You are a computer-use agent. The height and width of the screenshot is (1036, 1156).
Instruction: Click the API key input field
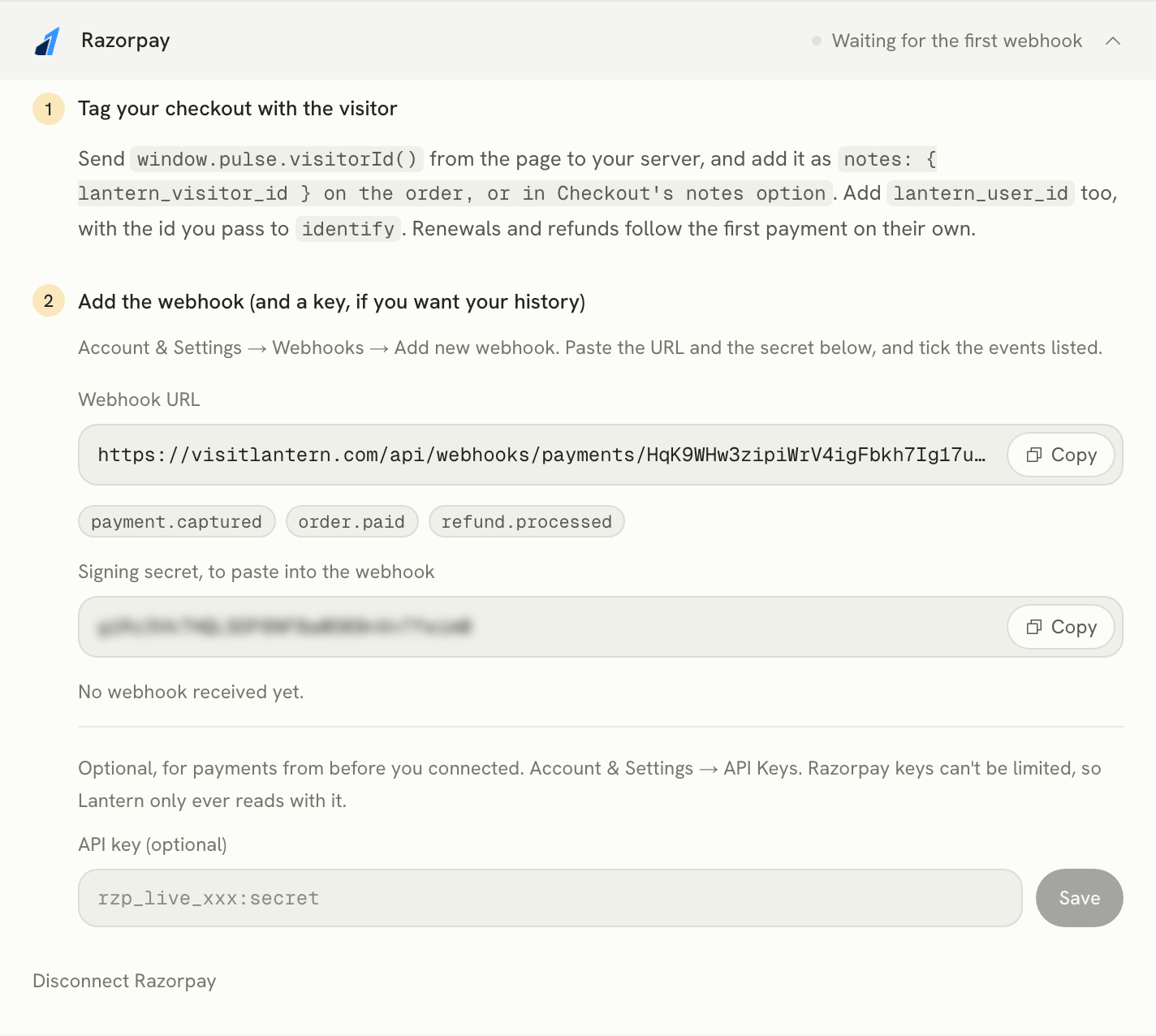point(550,898)
